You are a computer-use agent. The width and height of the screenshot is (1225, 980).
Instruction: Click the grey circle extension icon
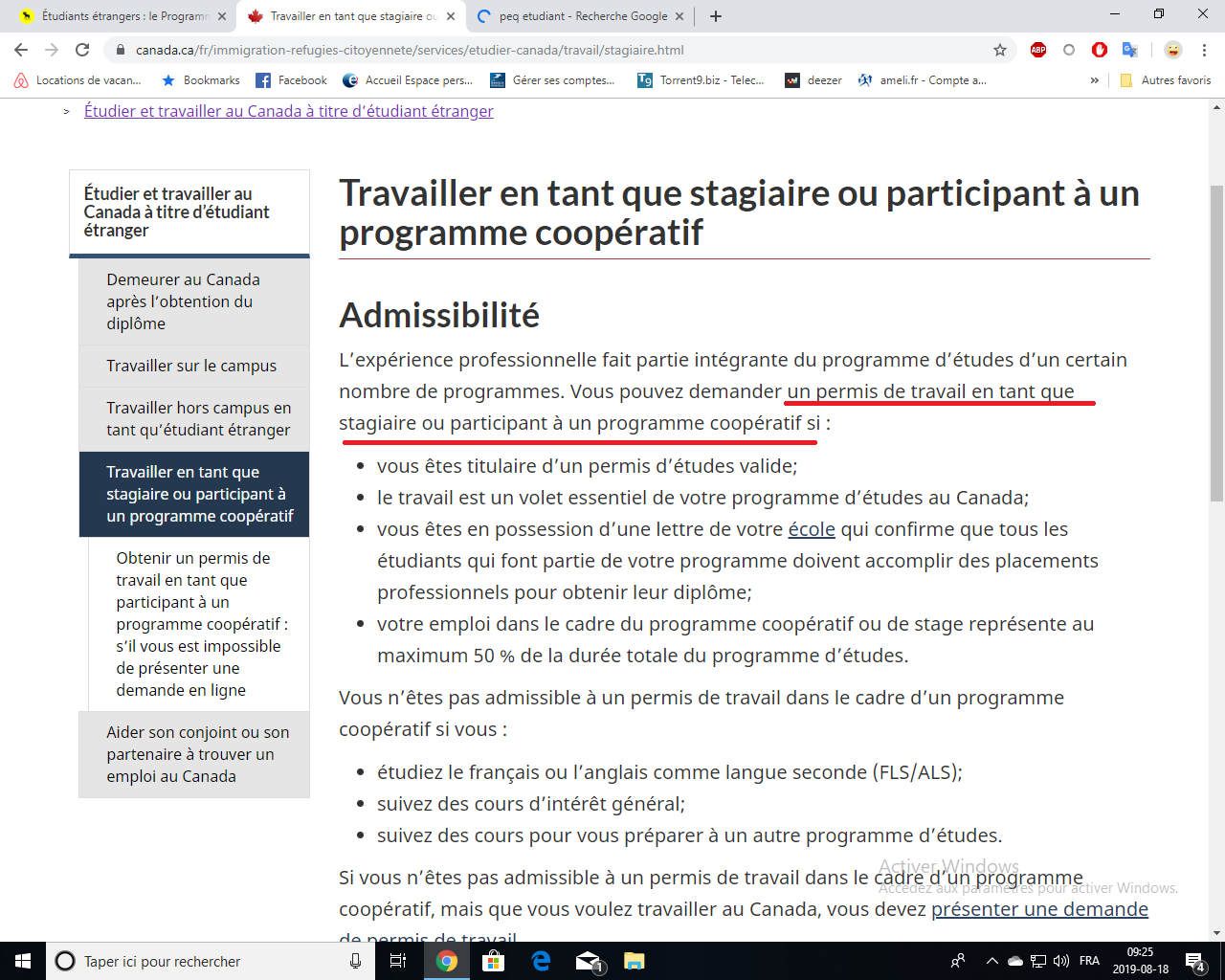1069,50
